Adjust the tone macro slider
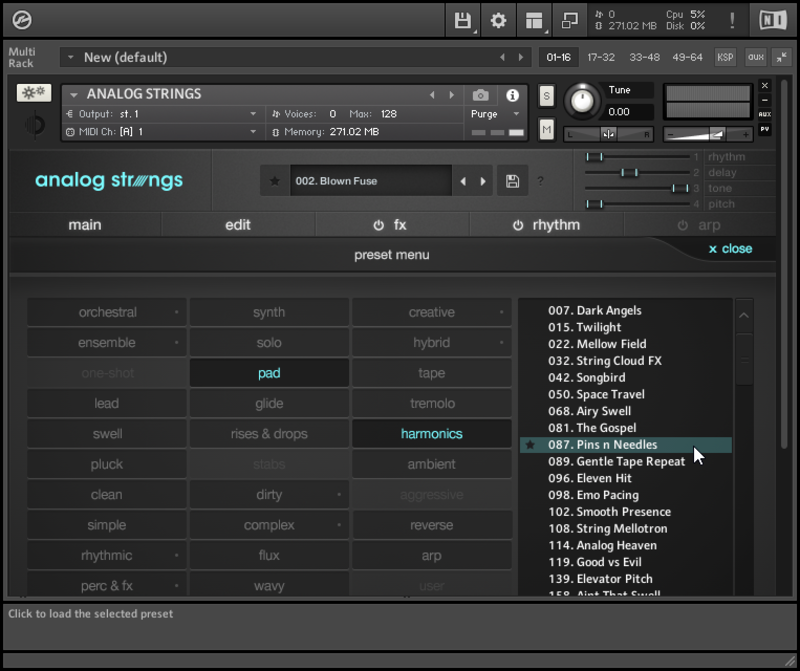The height and width of the screenshot is (671, 800). 680,189
